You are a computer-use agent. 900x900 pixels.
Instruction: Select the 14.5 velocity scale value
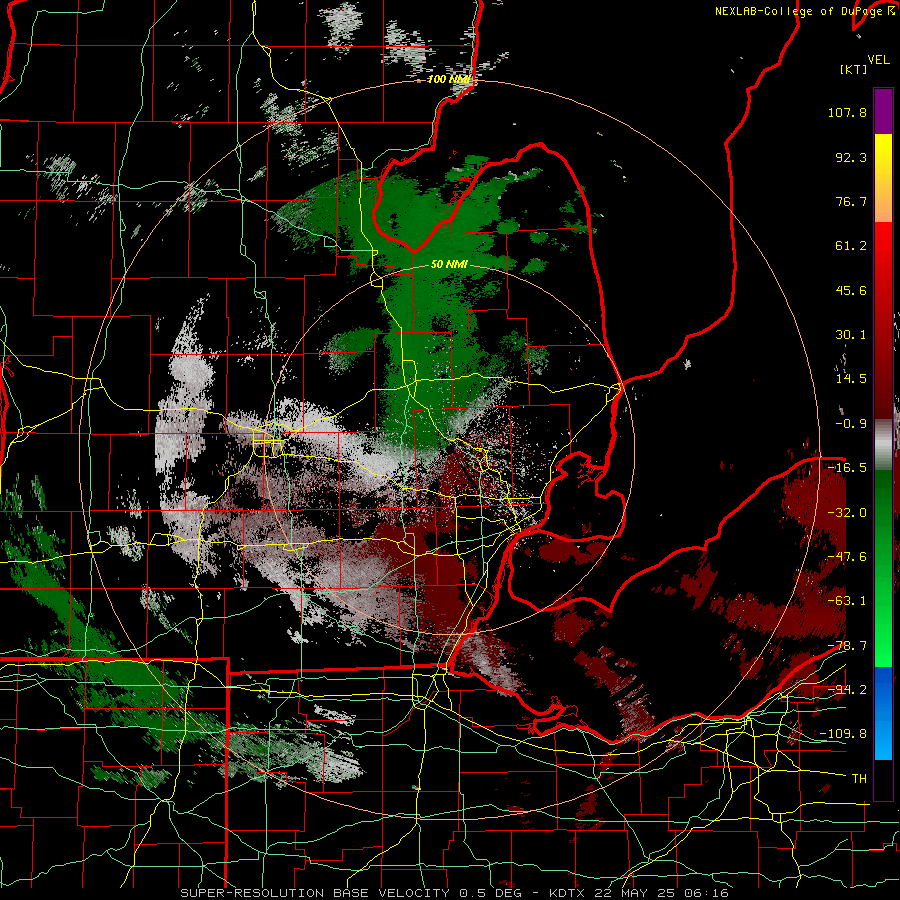tap(851, 379)
